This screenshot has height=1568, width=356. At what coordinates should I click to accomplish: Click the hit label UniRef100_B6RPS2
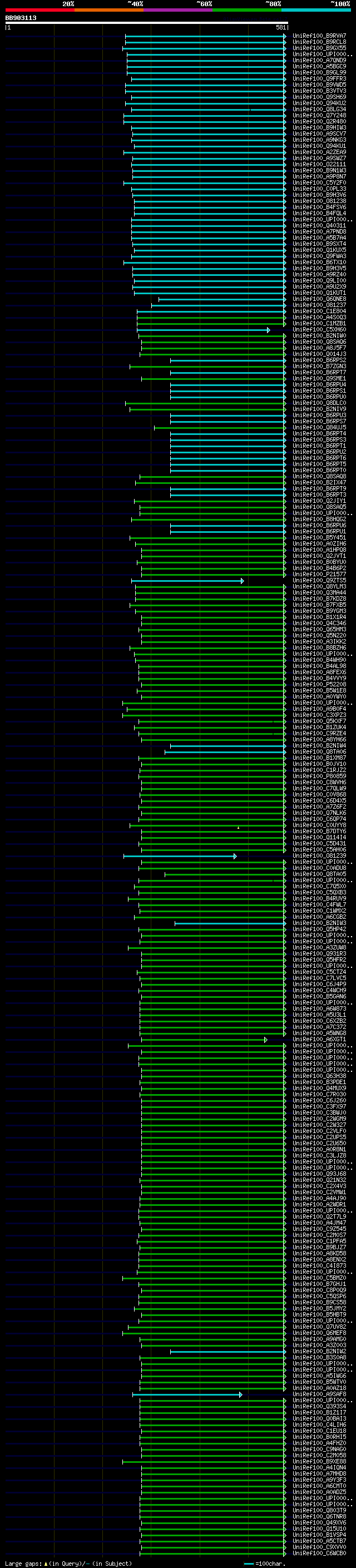(x=319, y=360)
